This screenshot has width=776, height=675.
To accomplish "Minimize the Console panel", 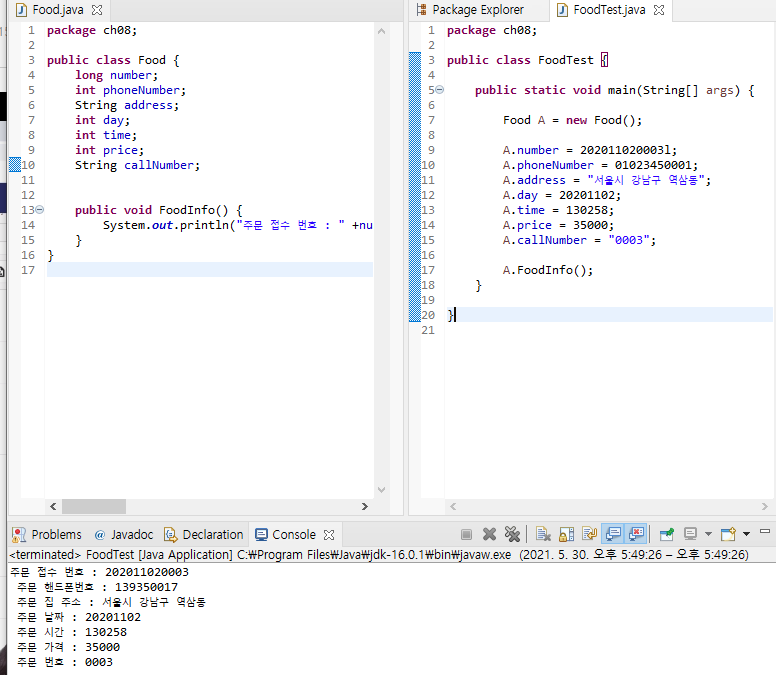I will 765,531.
